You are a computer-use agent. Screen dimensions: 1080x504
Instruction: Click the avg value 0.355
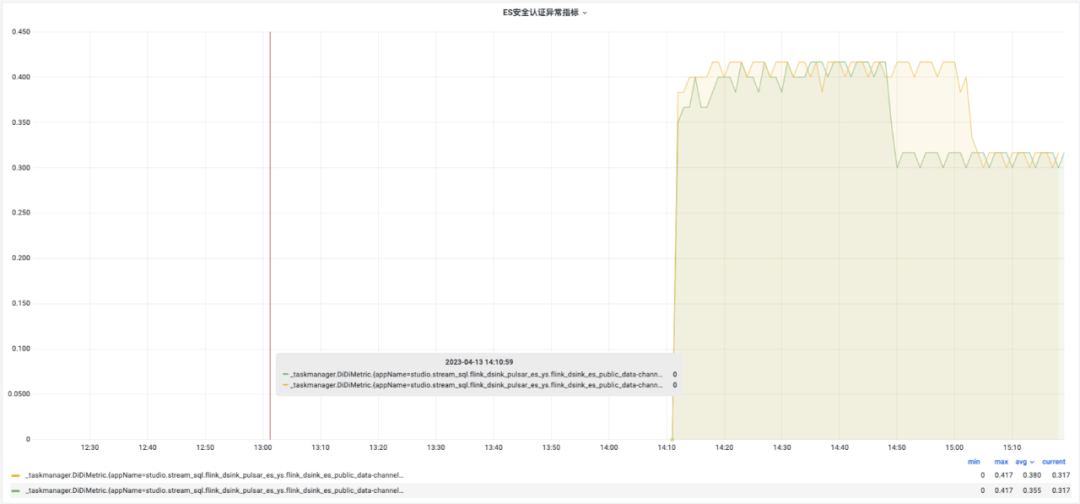(x=1032, y=491)
